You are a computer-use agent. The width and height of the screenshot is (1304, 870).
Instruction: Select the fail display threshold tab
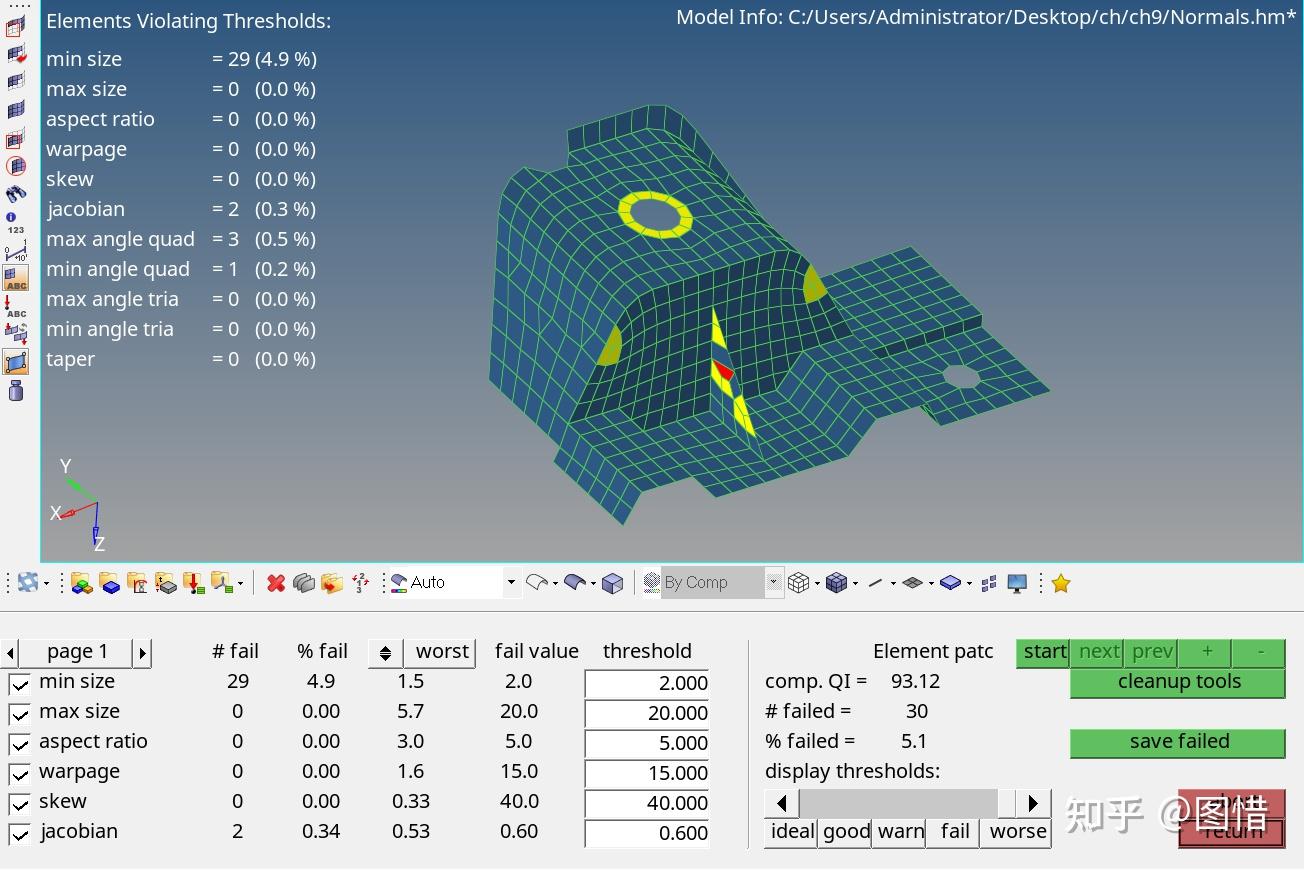[x=955, y=832]
